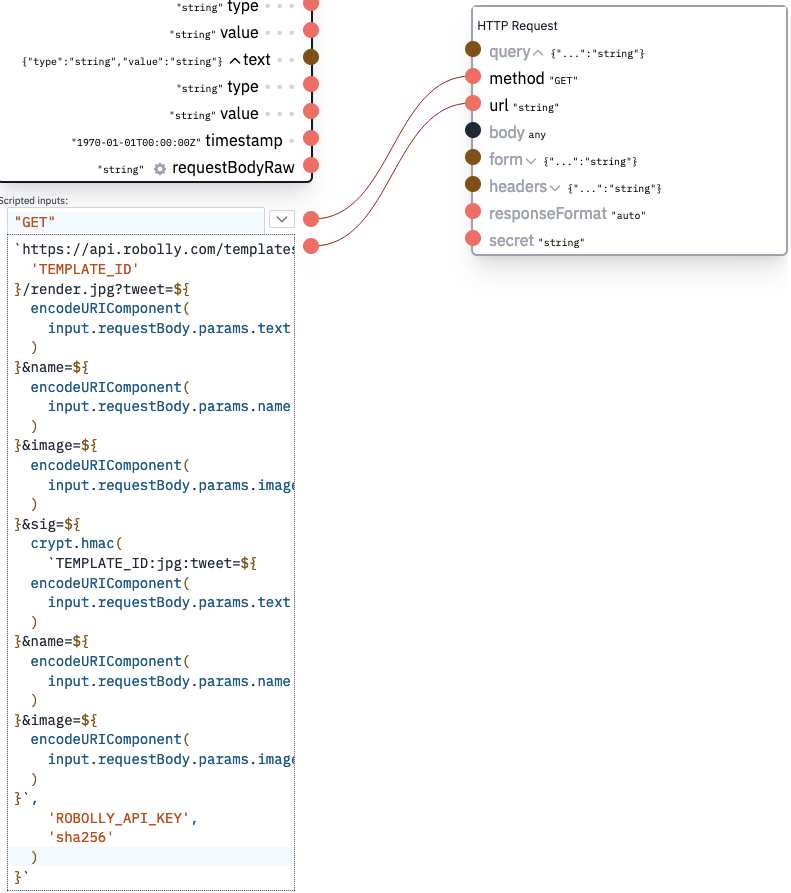The height and width of the screenshot is (893, 791).
Task: Click the body label on HTTP Request node
Action: coord(507,132)
